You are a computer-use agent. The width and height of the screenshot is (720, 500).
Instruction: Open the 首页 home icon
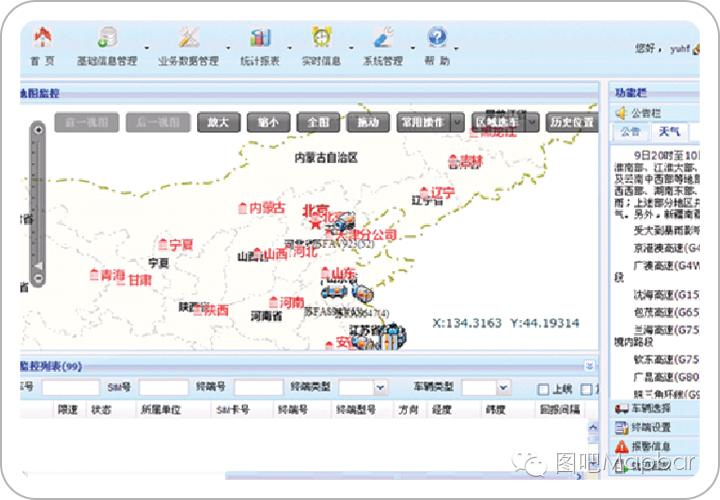click(42, 37)
